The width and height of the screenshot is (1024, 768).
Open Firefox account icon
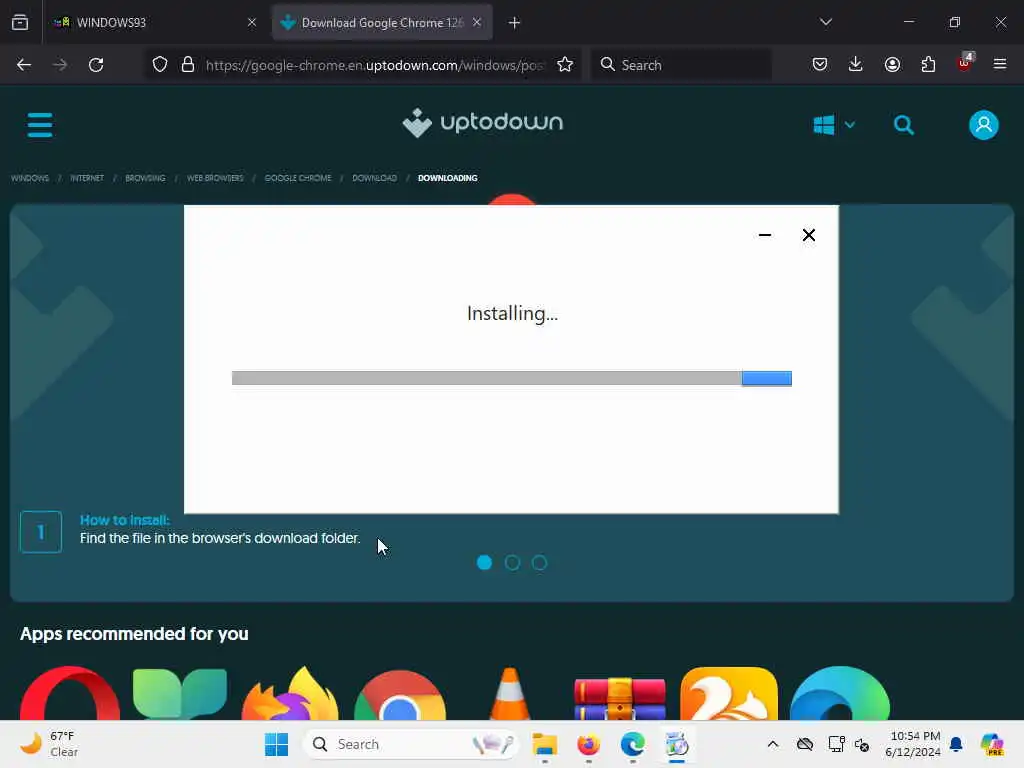pyautogui.click(x=892, y=65)
